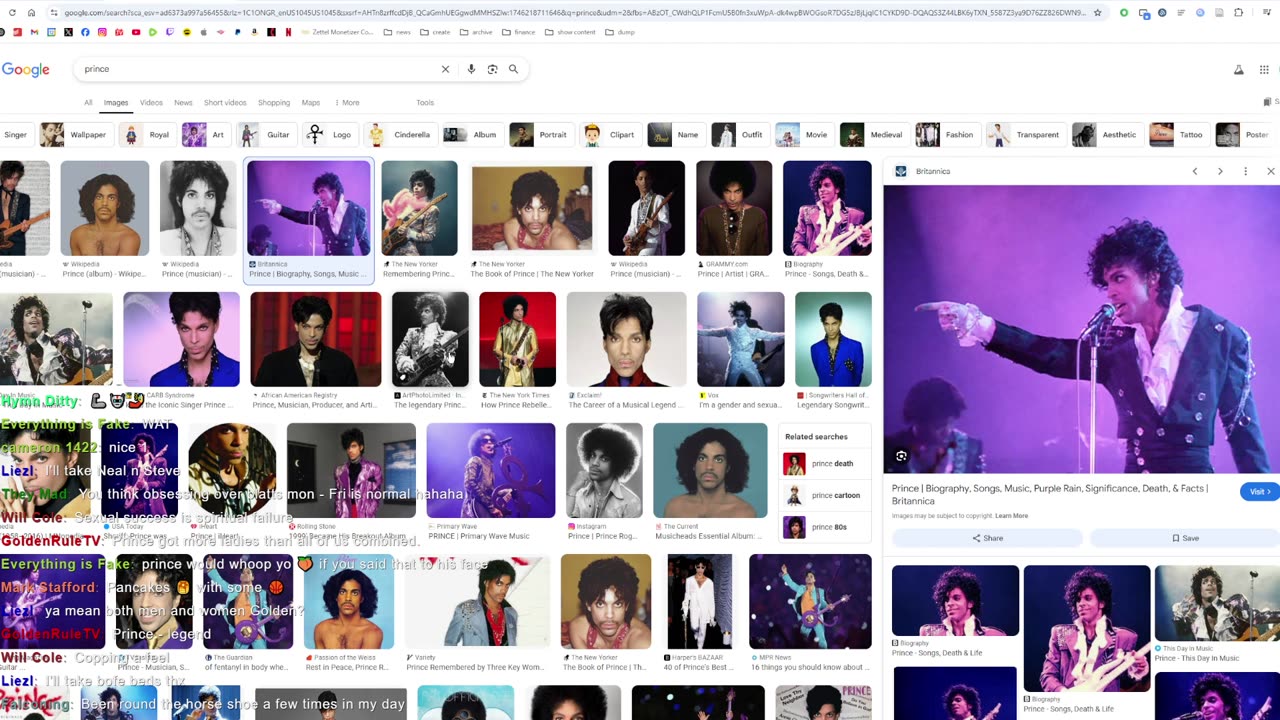
Task: Open the copyright Learn More link
Action: click(x=1011, y=516)
